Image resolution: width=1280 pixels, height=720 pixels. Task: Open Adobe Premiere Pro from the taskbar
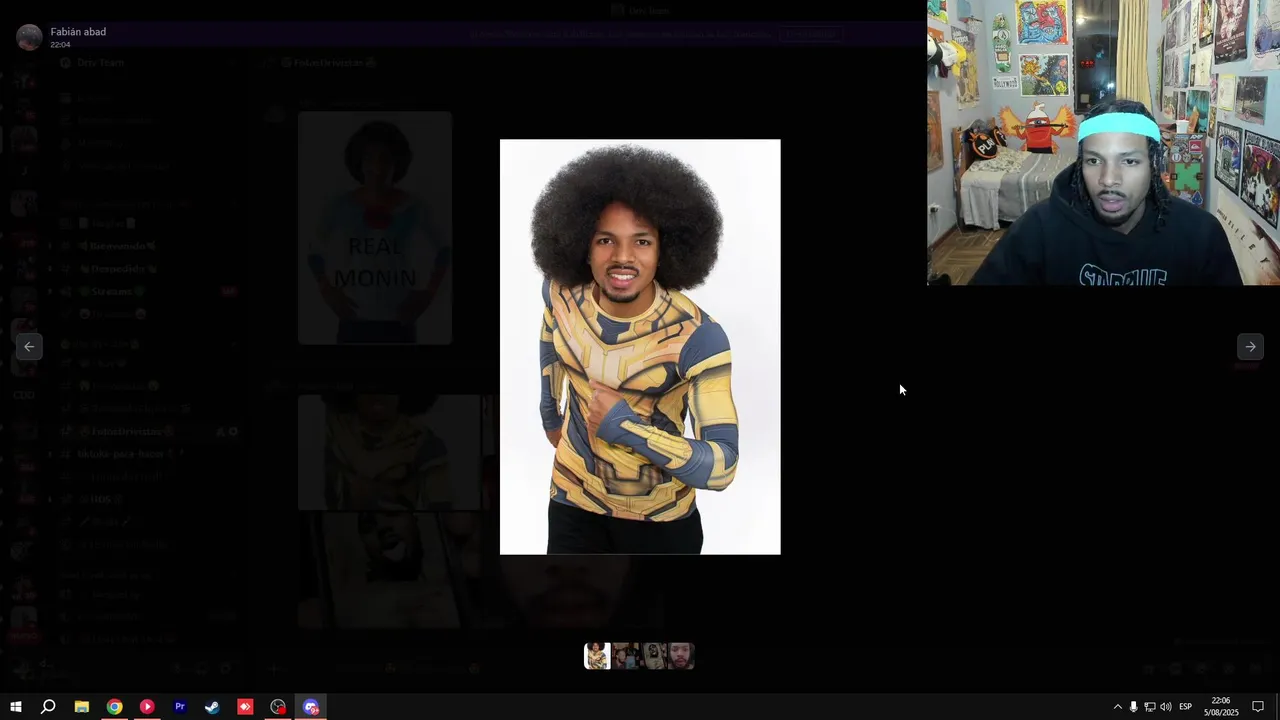pos(180,707)
